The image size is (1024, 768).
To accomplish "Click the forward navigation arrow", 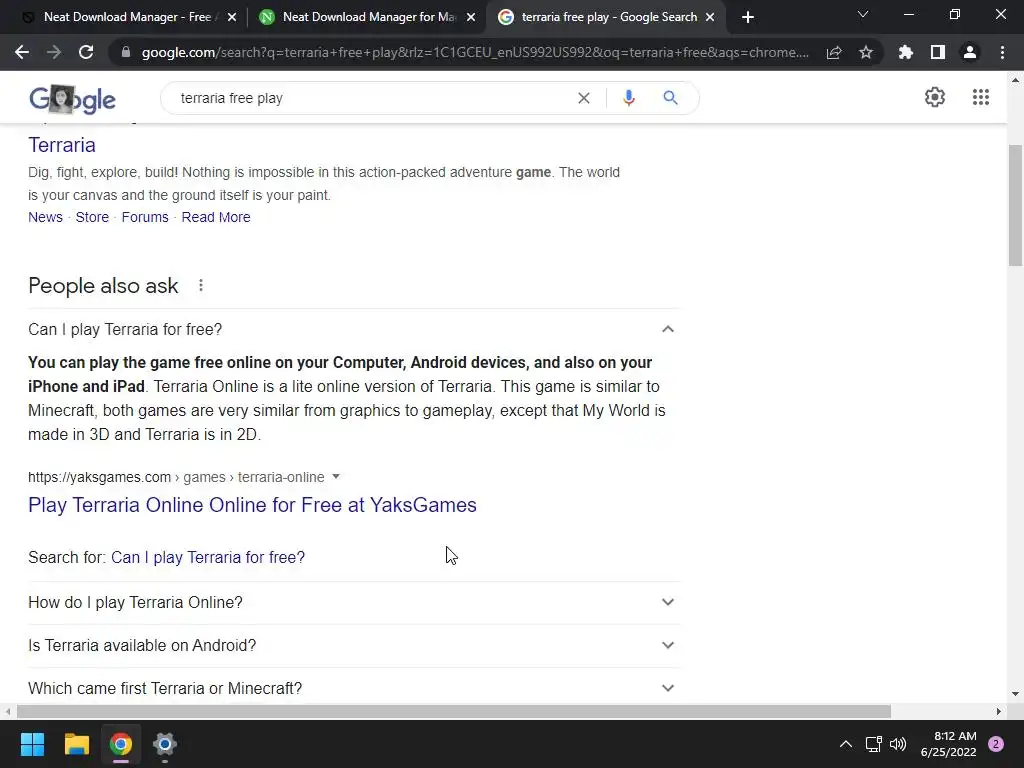I will coord(54,52).
